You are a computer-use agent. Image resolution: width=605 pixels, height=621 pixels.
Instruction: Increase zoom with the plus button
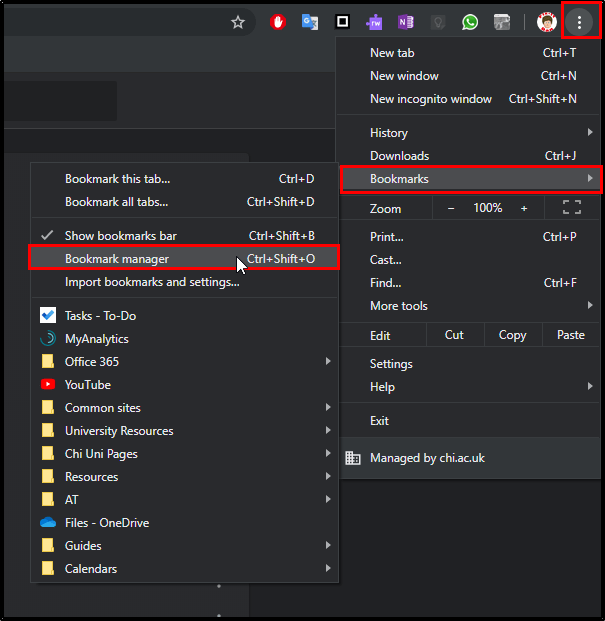[x=524, y=208]
